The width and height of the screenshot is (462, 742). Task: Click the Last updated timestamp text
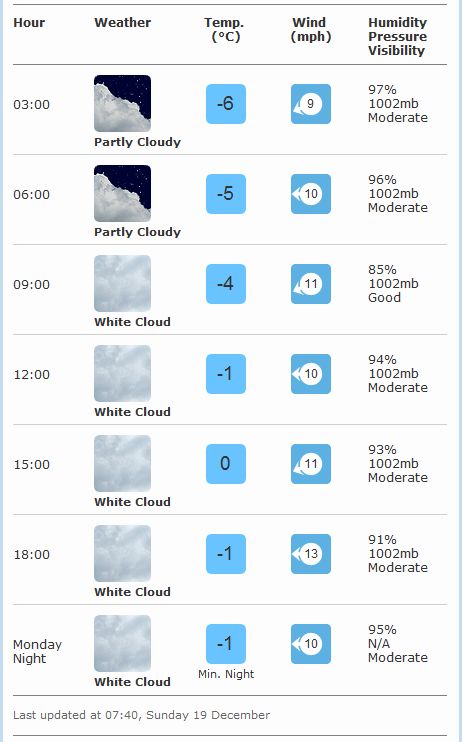(x=142, y=715)
